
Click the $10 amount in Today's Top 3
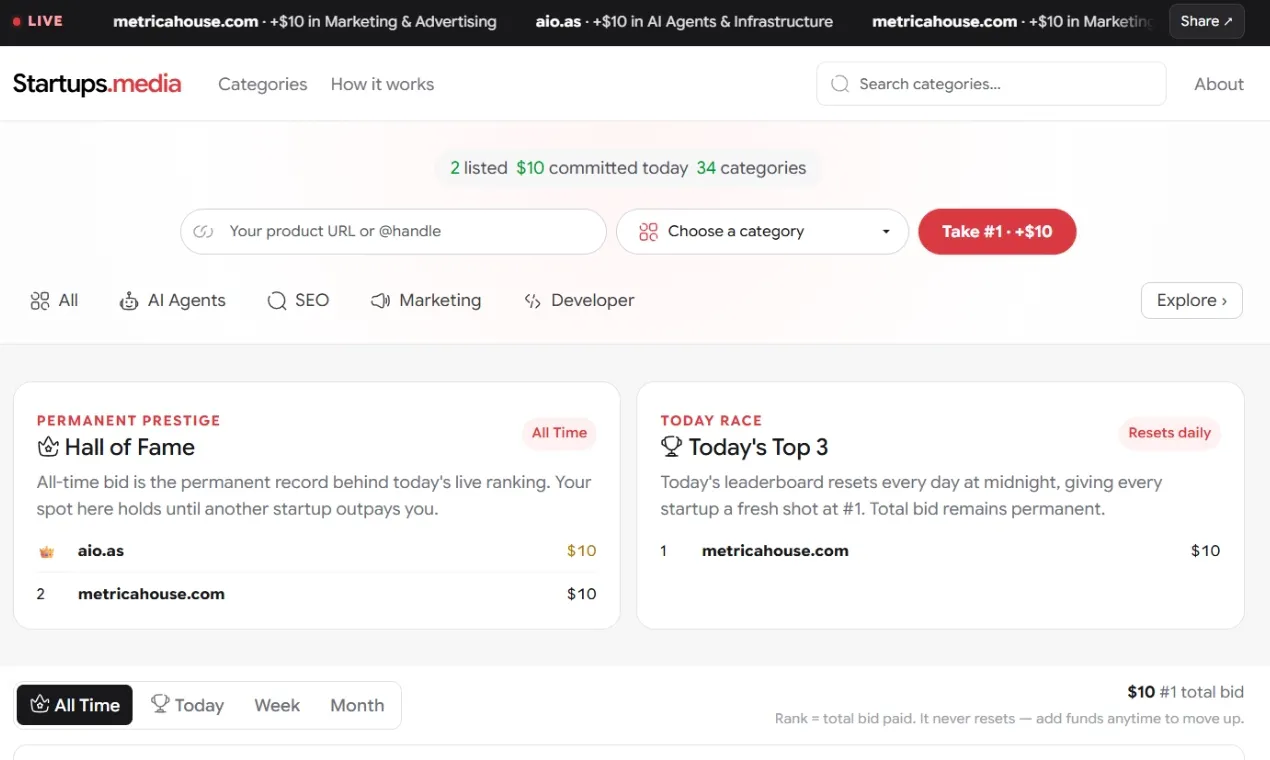(x=1205, y=551)
